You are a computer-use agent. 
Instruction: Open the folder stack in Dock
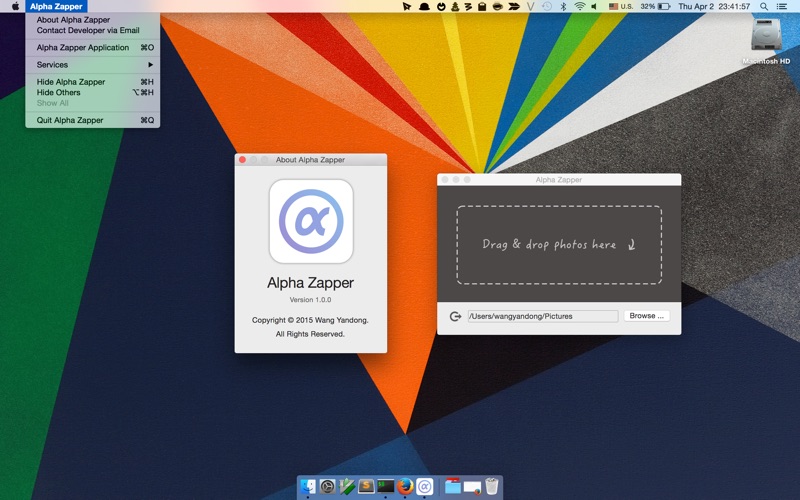tap(453, 486)
